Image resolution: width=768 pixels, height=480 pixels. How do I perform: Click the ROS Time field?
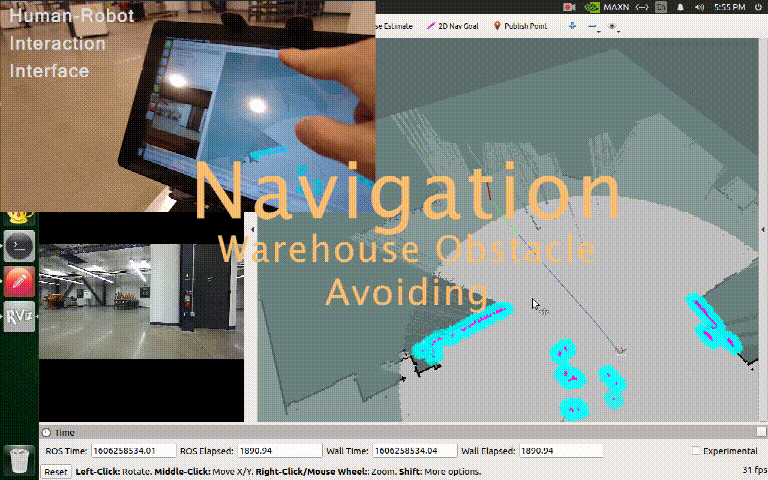click(x=133, y=451)
